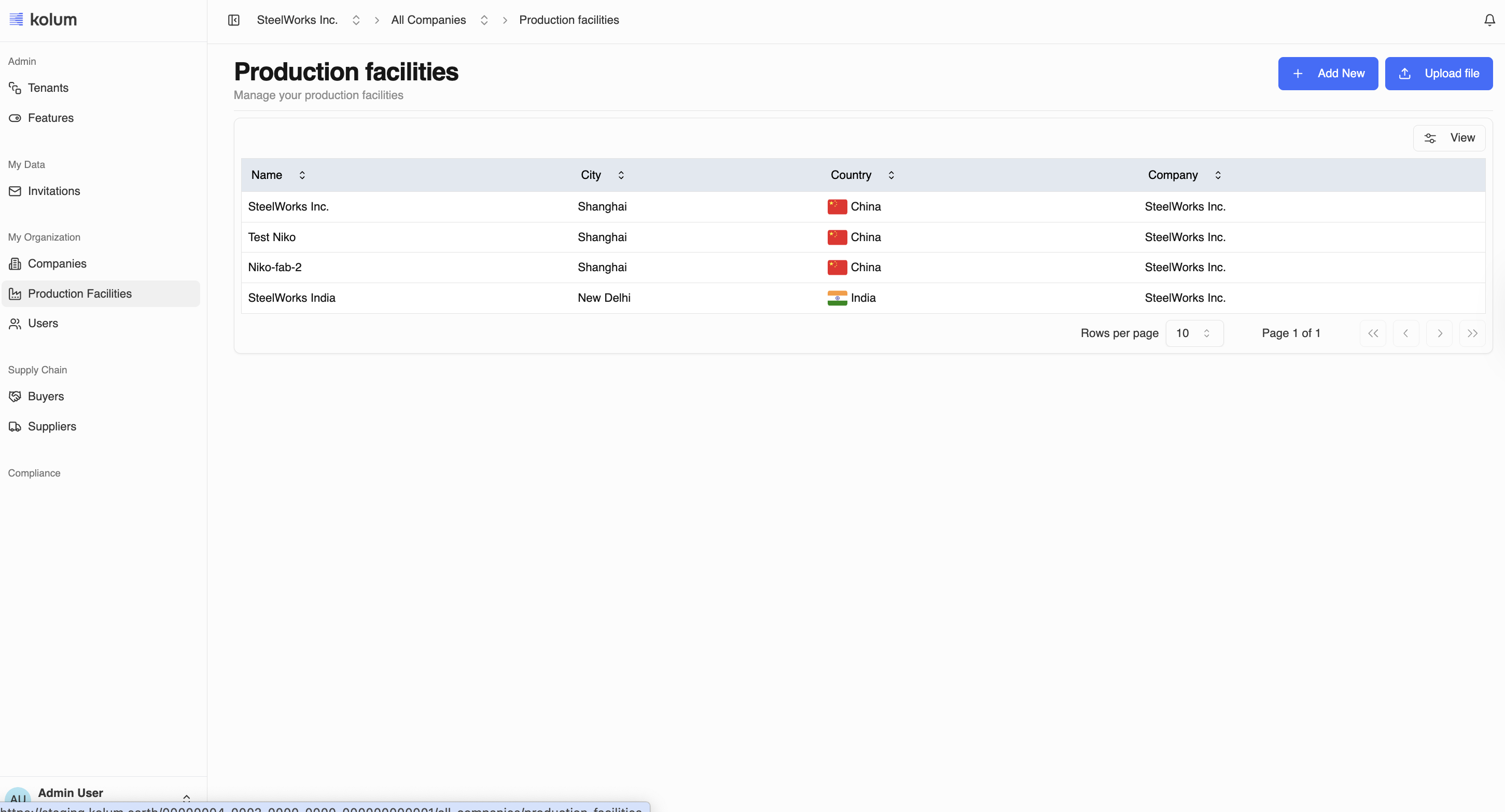Go to Invitations page
The image size is (1505, 812).
click(x=54, y=191)
